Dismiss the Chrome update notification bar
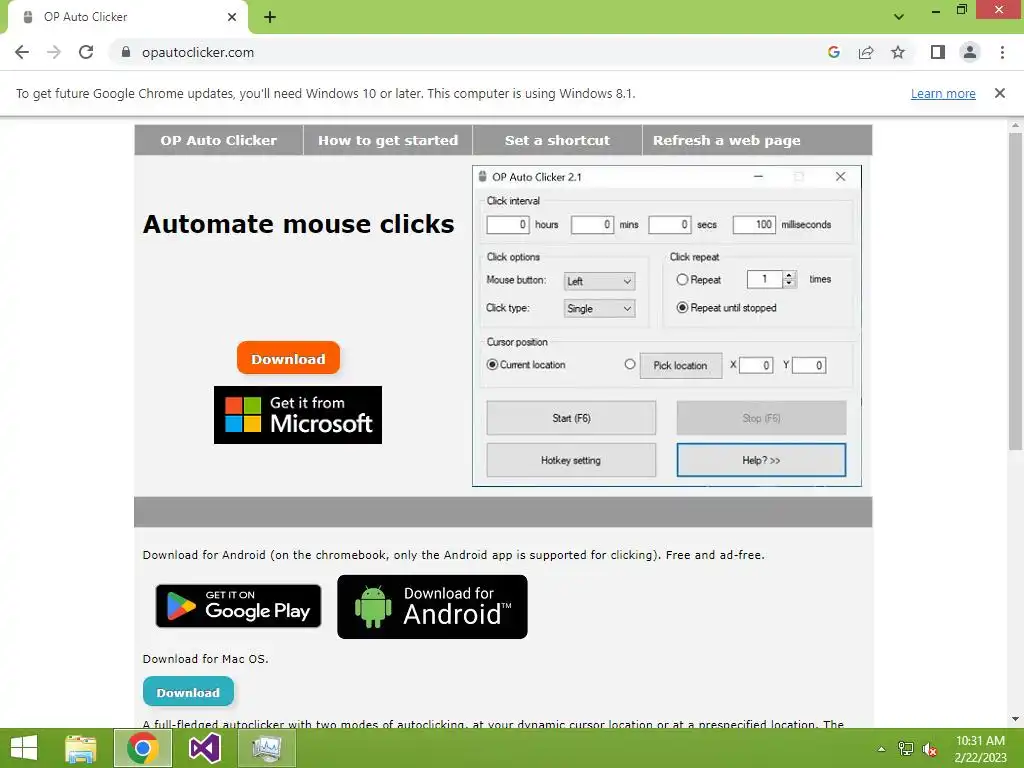The image size is (1024, 768). 999,93
